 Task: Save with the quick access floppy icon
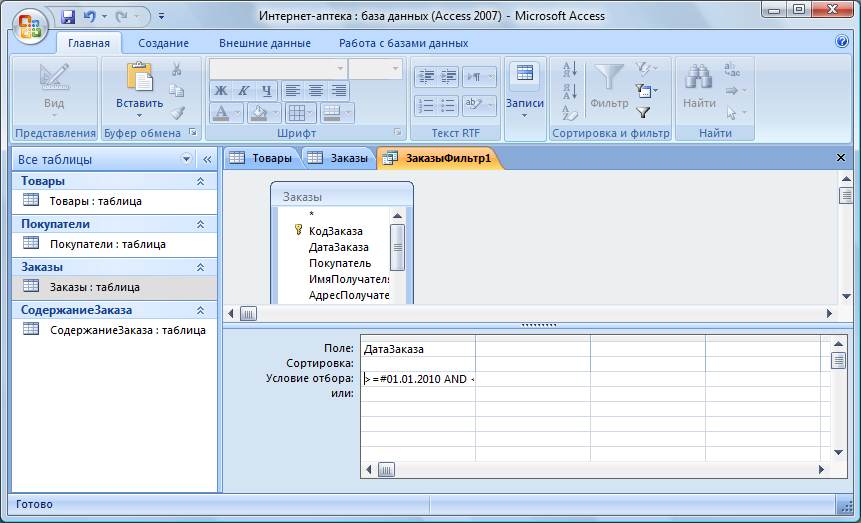(68, 16)
